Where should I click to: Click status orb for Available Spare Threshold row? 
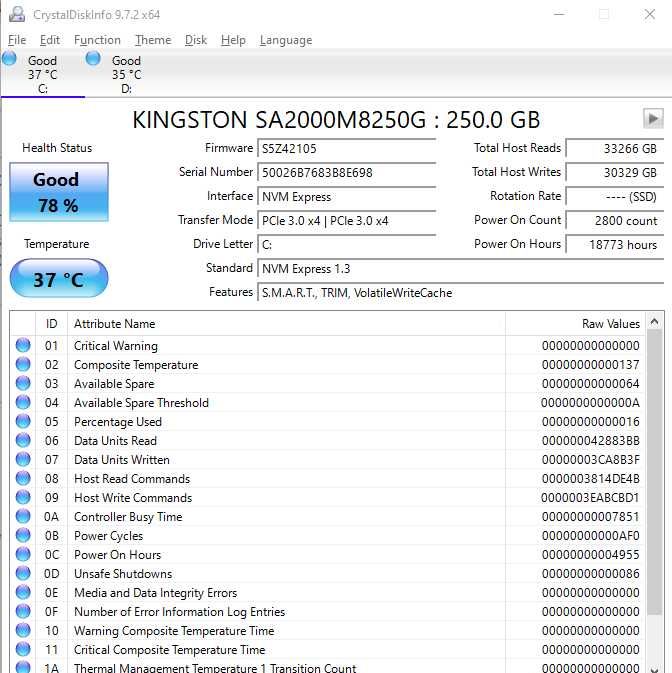(x=23, y=402)
